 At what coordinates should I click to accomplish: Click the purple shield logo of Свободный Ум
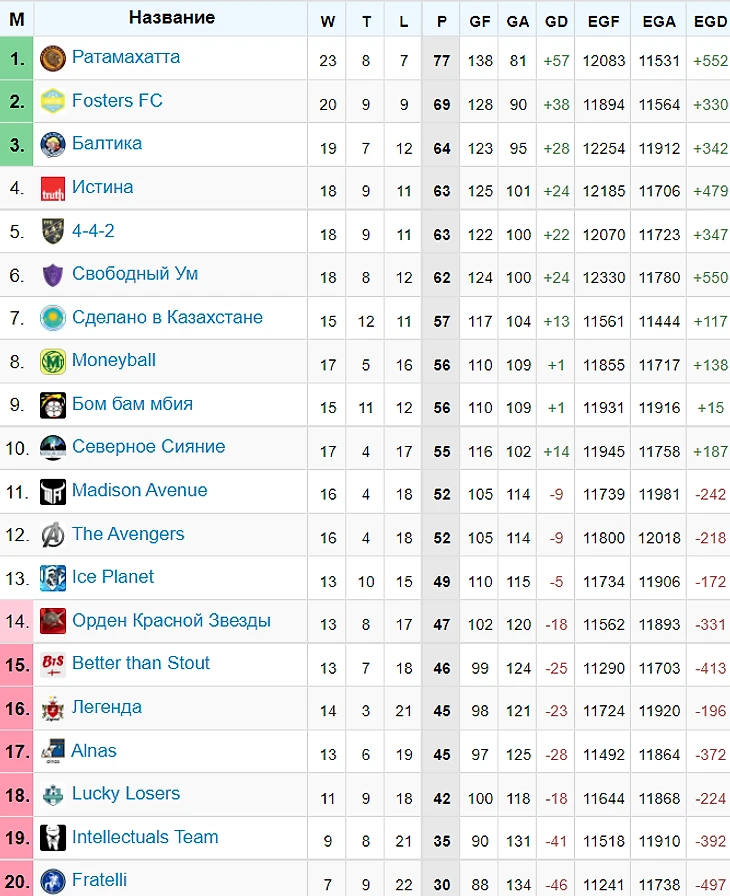click(53, 275)
